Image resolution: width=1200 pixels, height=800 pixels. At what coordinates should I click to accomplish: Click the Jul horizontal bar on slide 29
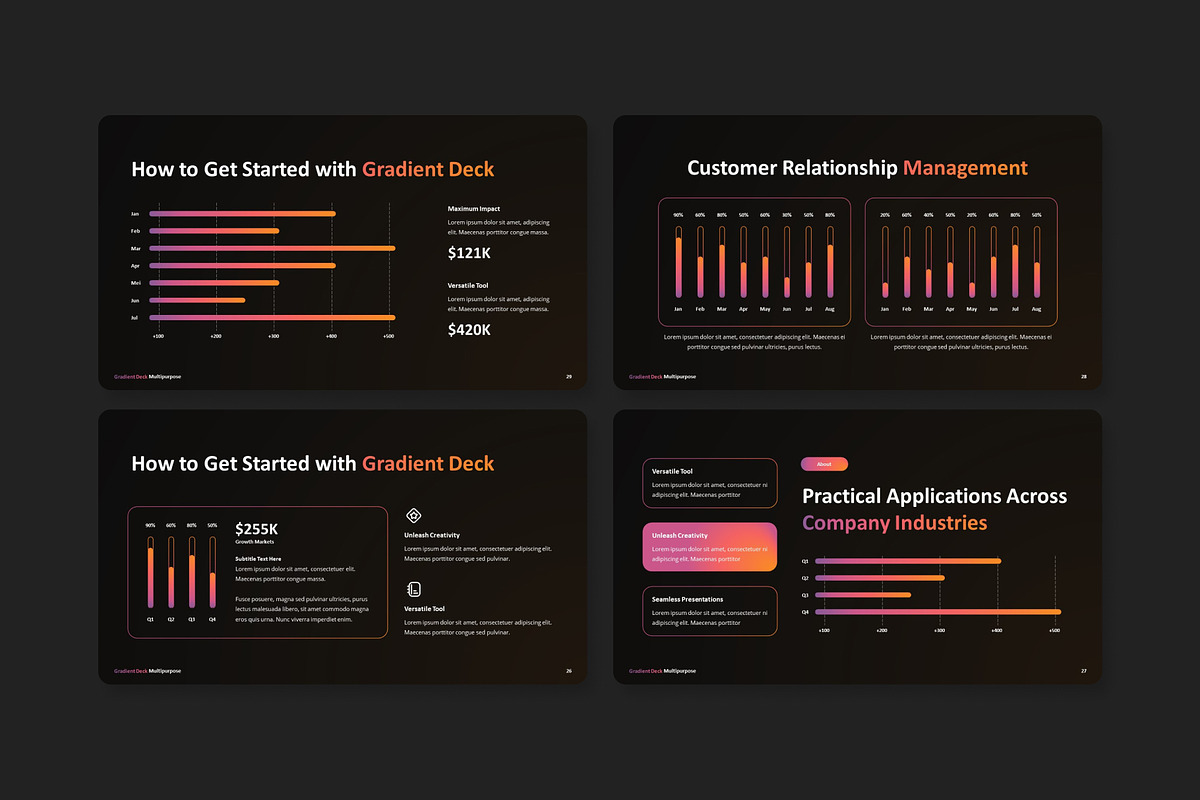pos(272,317)
